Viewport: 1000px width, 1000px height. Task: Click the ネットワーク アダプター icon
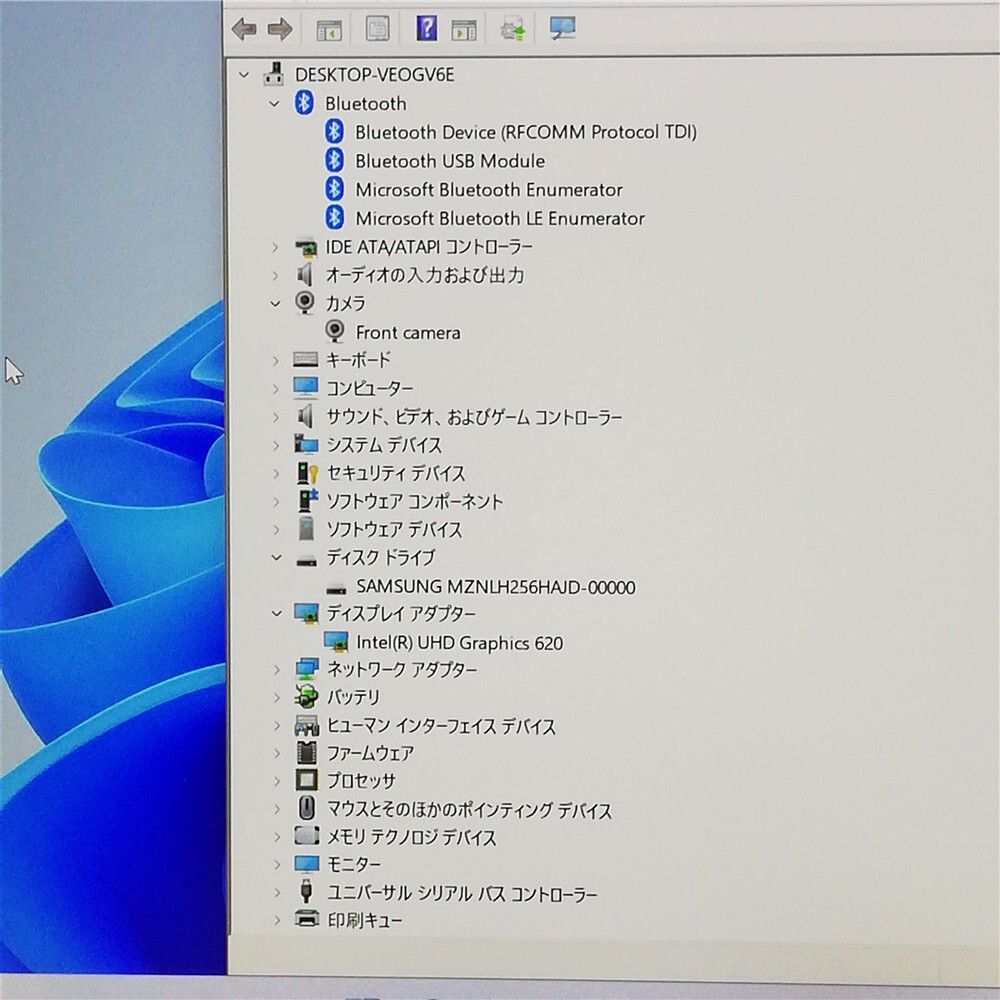point(307,669)
